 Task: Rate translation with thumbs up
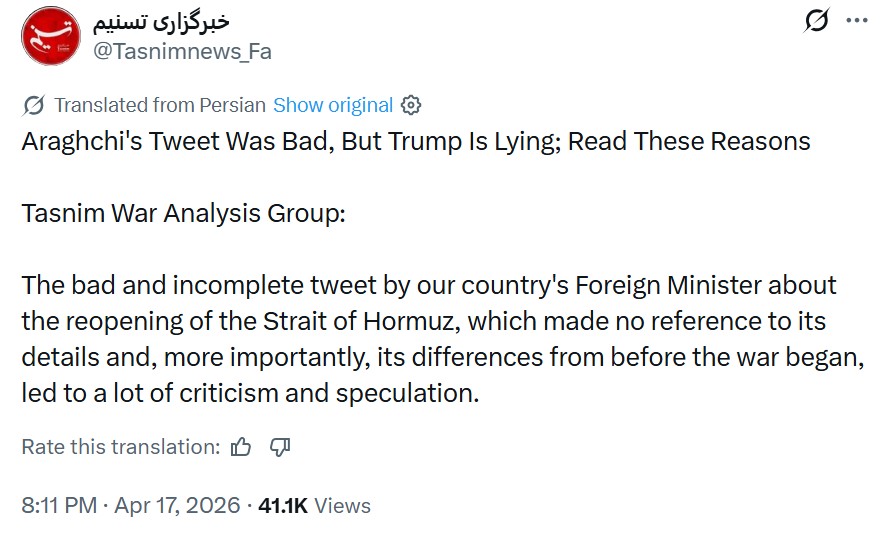(x=241, y=447)
